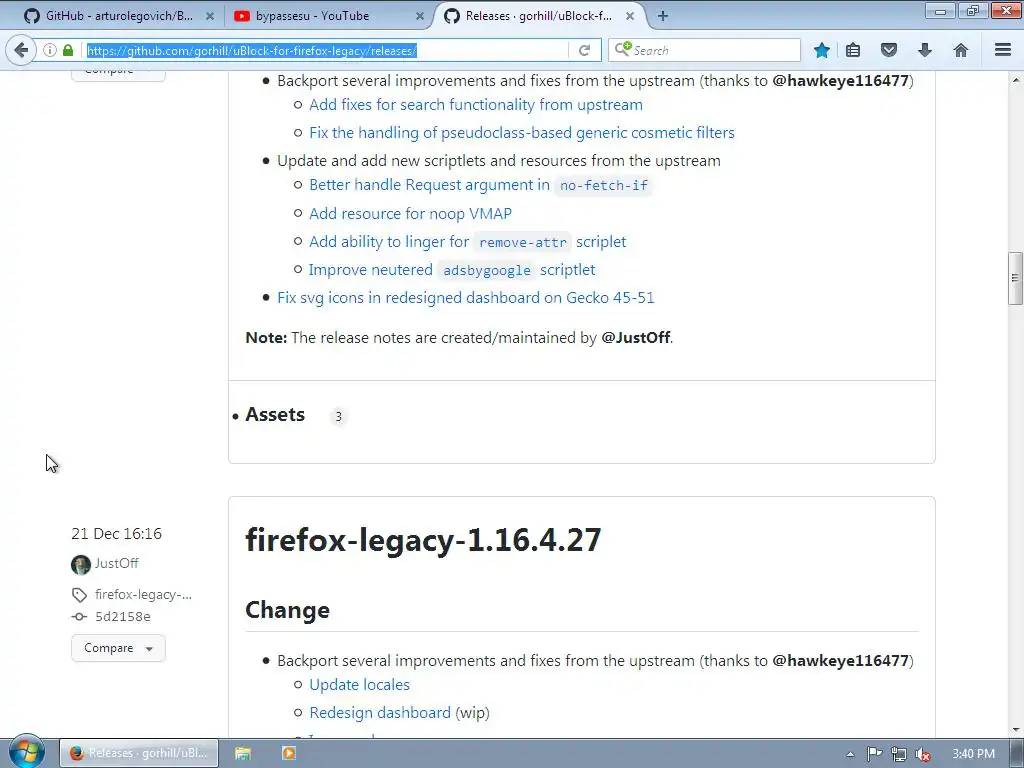Click the tag icon beside firefox-legacy tag

80,595
